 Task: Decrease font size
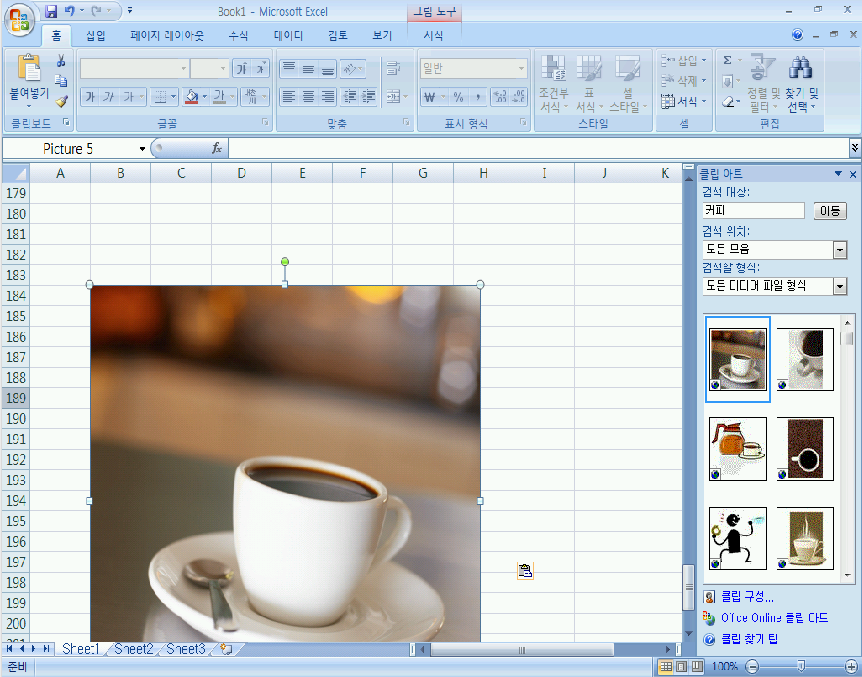261,69
